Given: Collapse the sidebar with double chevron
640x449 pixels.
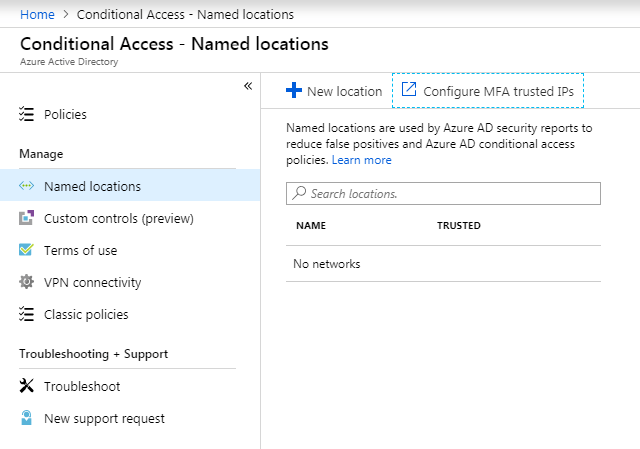Looking at the screenshot, I should coord(248,86).
